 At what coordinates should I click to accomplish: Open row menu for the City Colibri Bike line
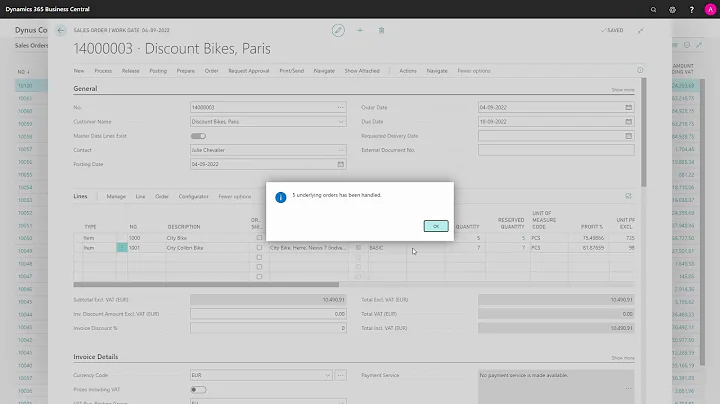pos(122,248)
